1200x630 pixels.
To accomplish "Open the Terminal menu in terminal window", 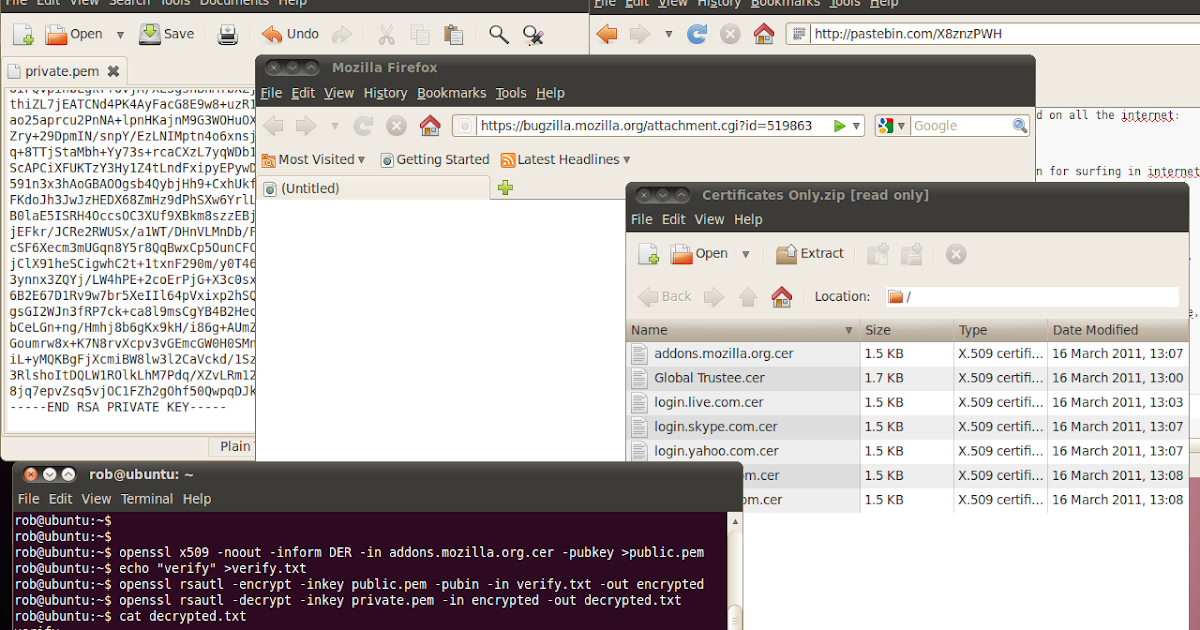I will (x=147, y=499).
